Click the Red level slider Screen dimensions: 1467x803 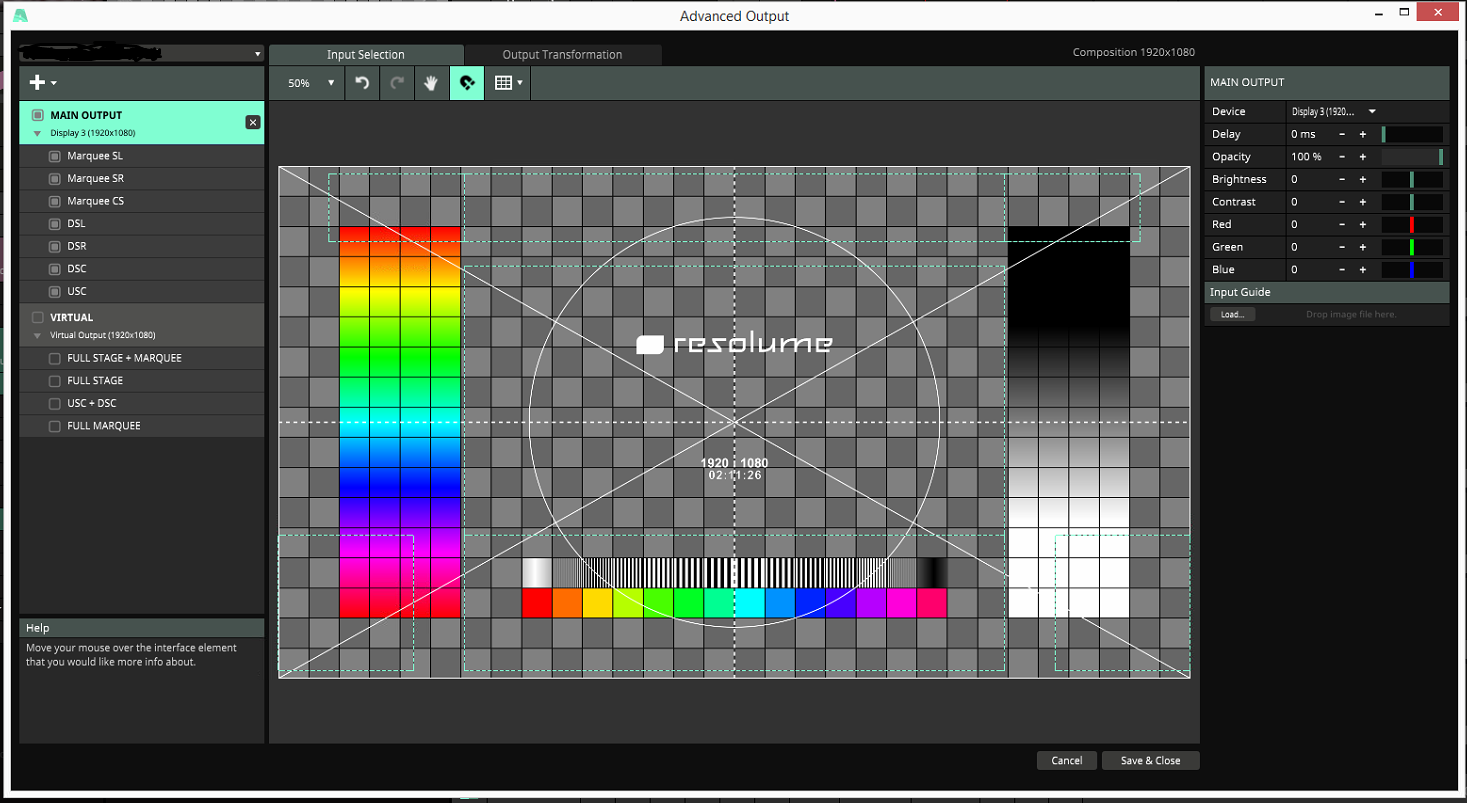1411,225
